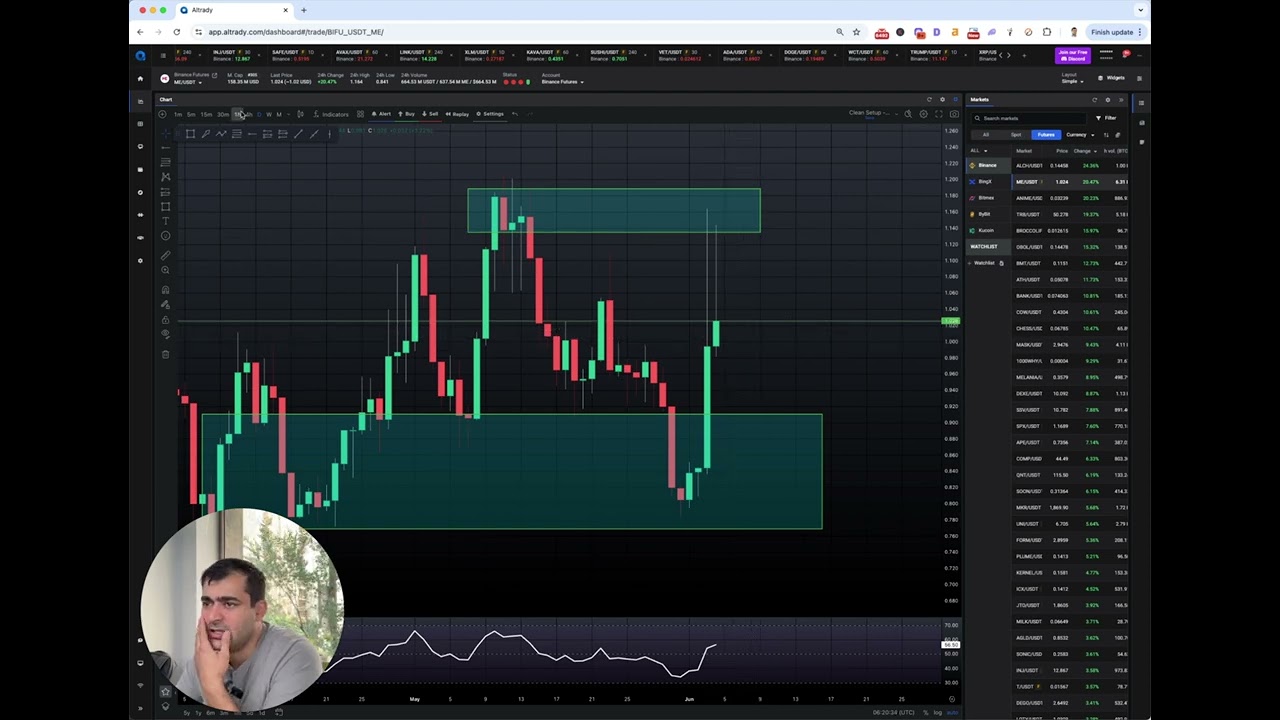Click the zoom in magnifier tool in left toolbar
The width and height of the screenshot is (1280, 720).
point(165,270)
